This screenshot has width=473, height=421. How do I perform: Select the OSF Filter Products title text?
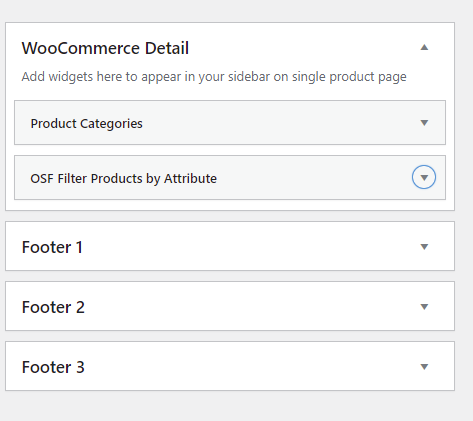pos(124,179)
